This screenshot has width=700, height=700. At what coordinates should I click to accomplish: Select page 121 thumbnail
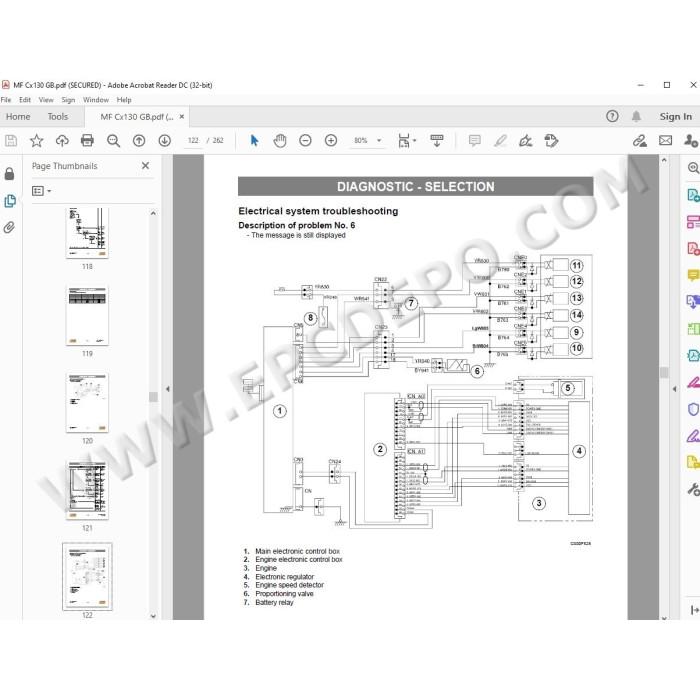click(88, 490)
